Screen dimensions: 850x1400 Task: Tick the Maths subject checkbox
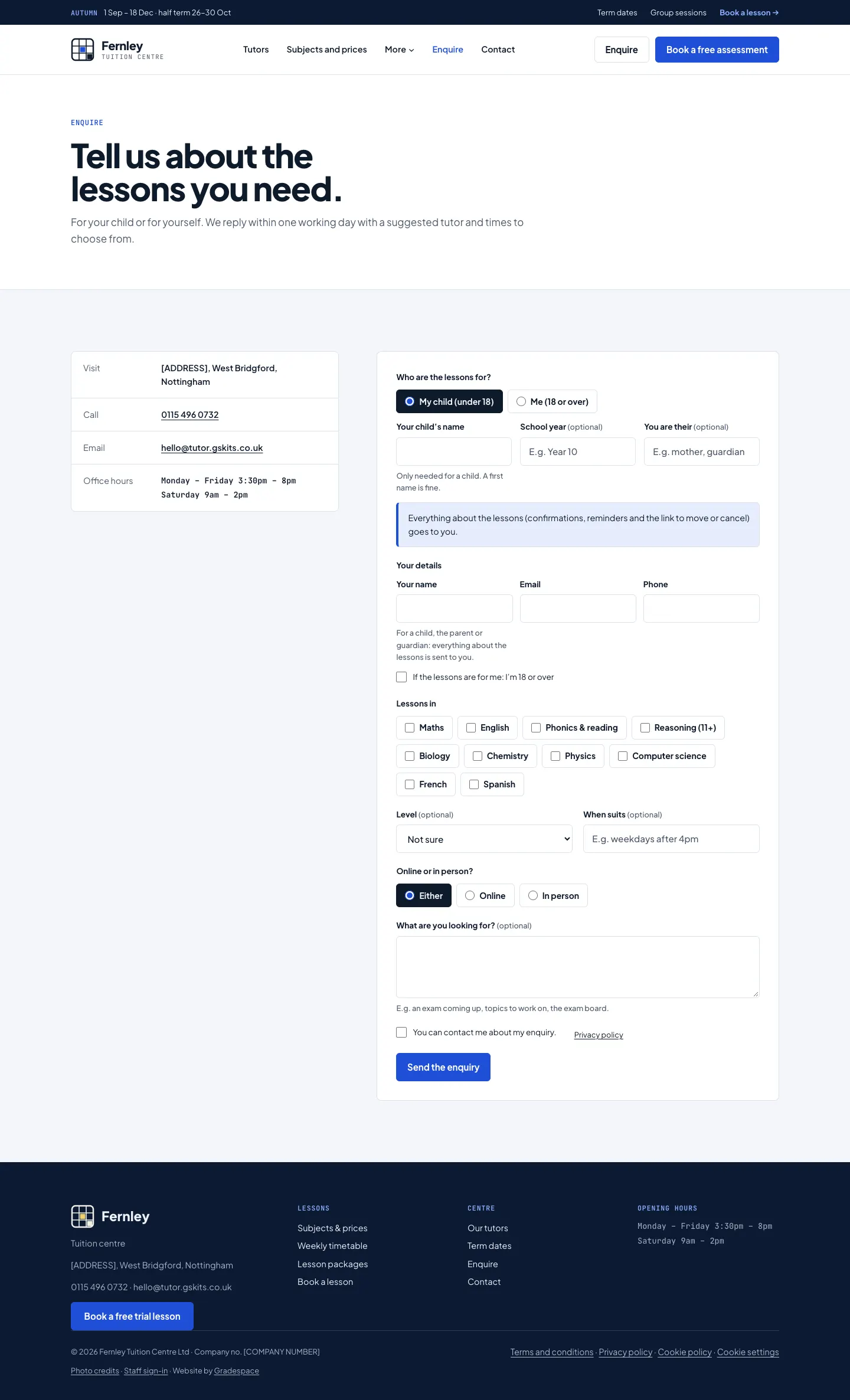410,728
